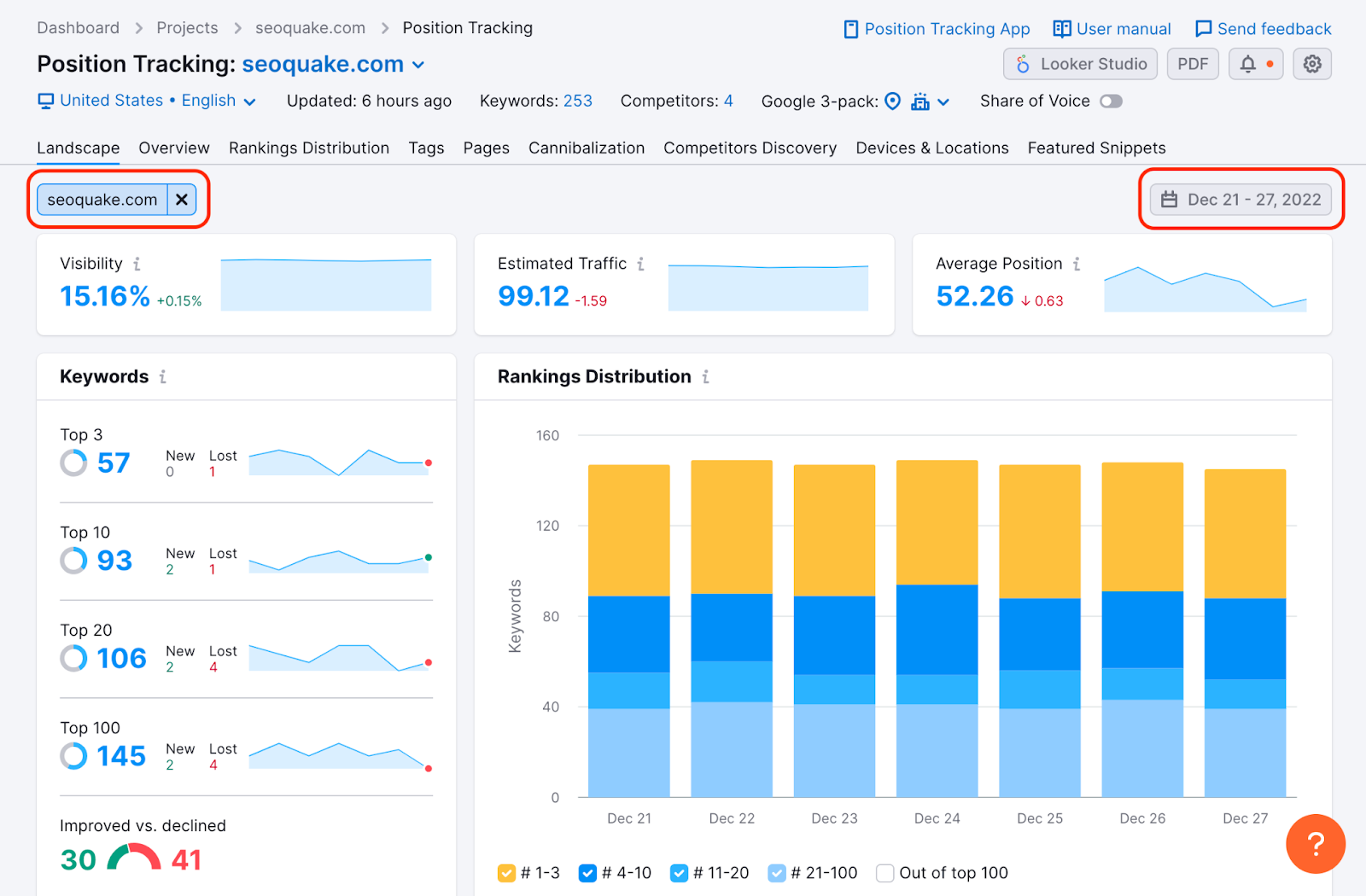This screenshot has width=1366, height=896.
Task: Toggle Share of Voice switch
Action: [1111, 102]
